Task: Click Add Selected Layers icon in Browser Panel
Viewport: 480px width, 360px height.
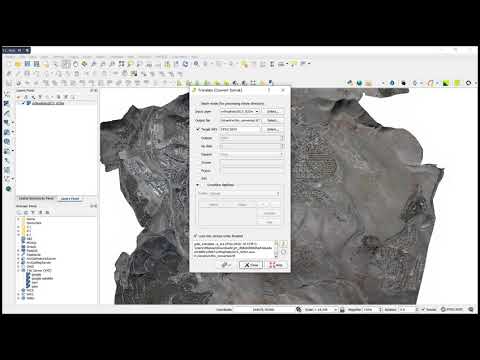Action: click(x=19, y=212)
